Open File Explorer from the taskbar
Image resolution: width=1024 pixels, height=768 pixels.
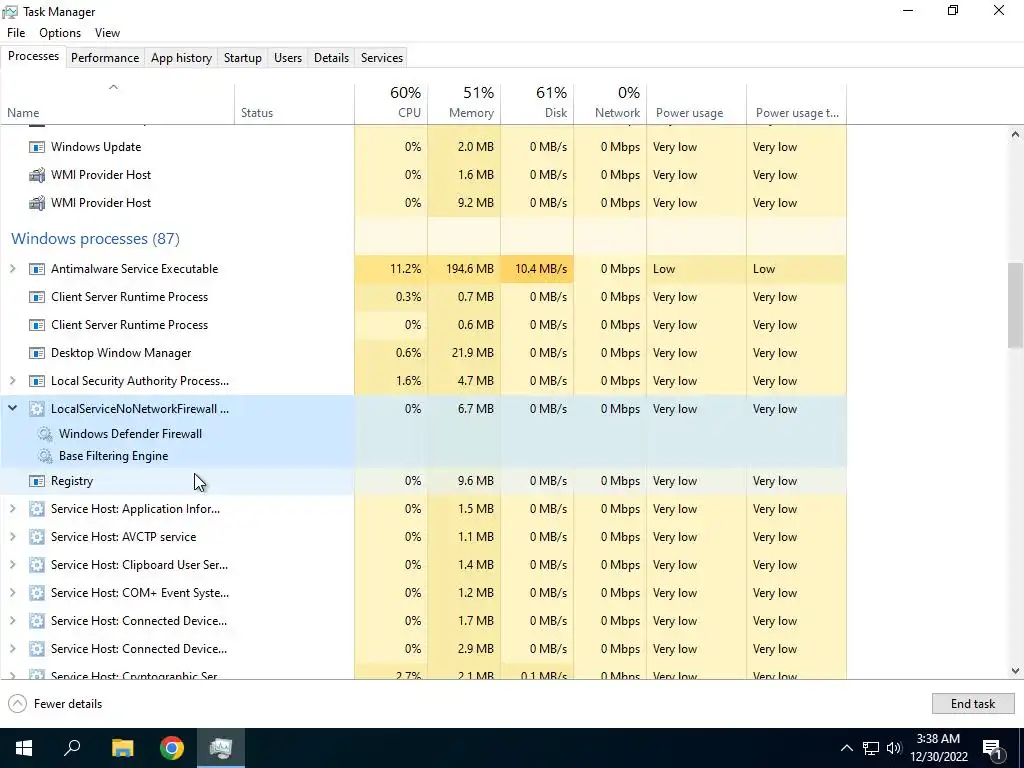122,748
